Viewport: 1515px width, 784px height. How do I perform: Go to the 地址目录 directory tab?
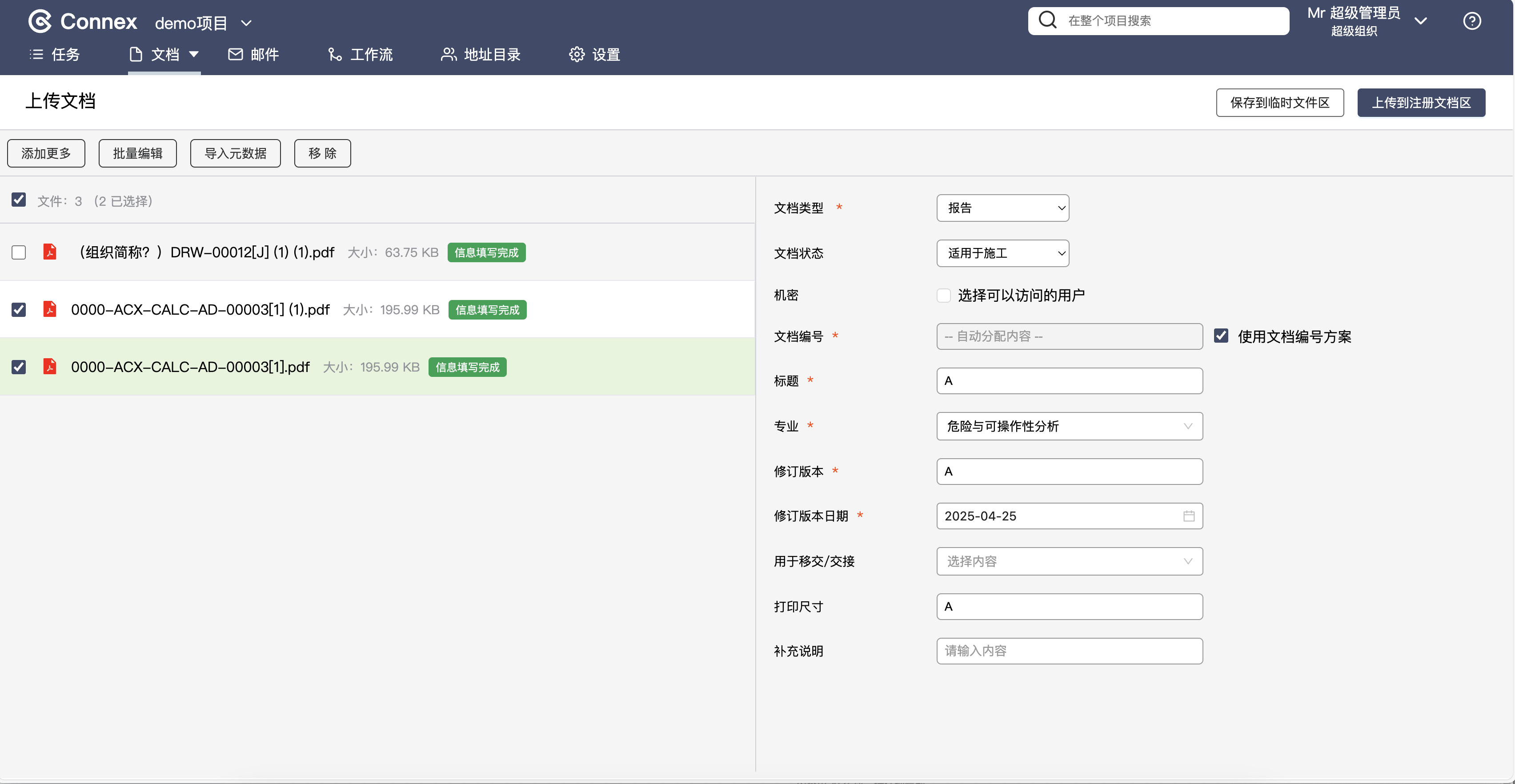[x=481, y=54]
